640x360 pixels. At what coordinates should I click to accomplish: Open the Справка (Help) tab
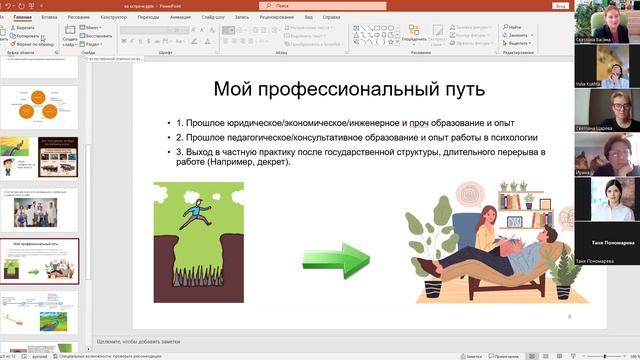(x=331, y=17)
